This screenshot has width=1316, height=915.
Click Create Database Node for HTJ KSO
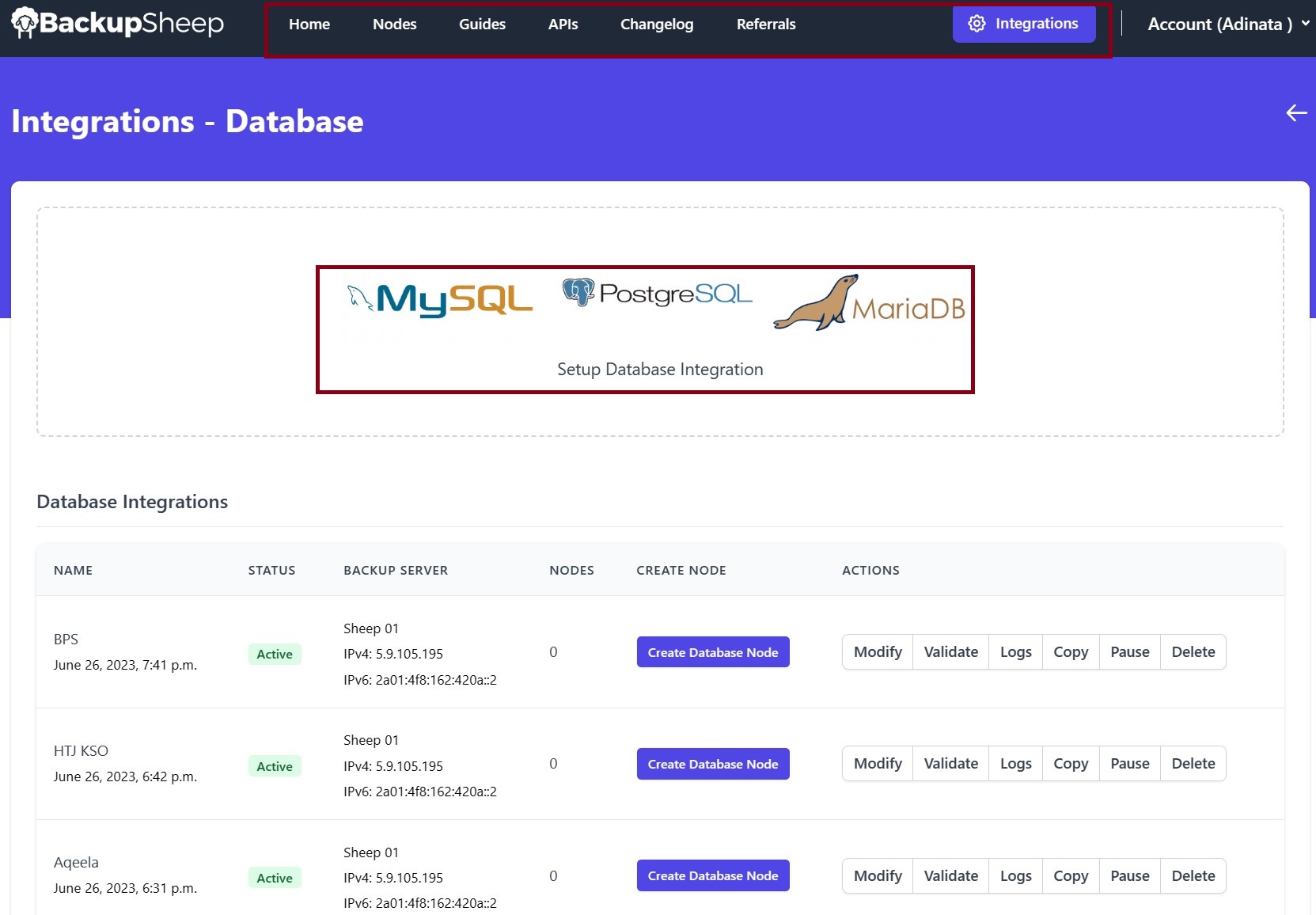tap(711, 763)
